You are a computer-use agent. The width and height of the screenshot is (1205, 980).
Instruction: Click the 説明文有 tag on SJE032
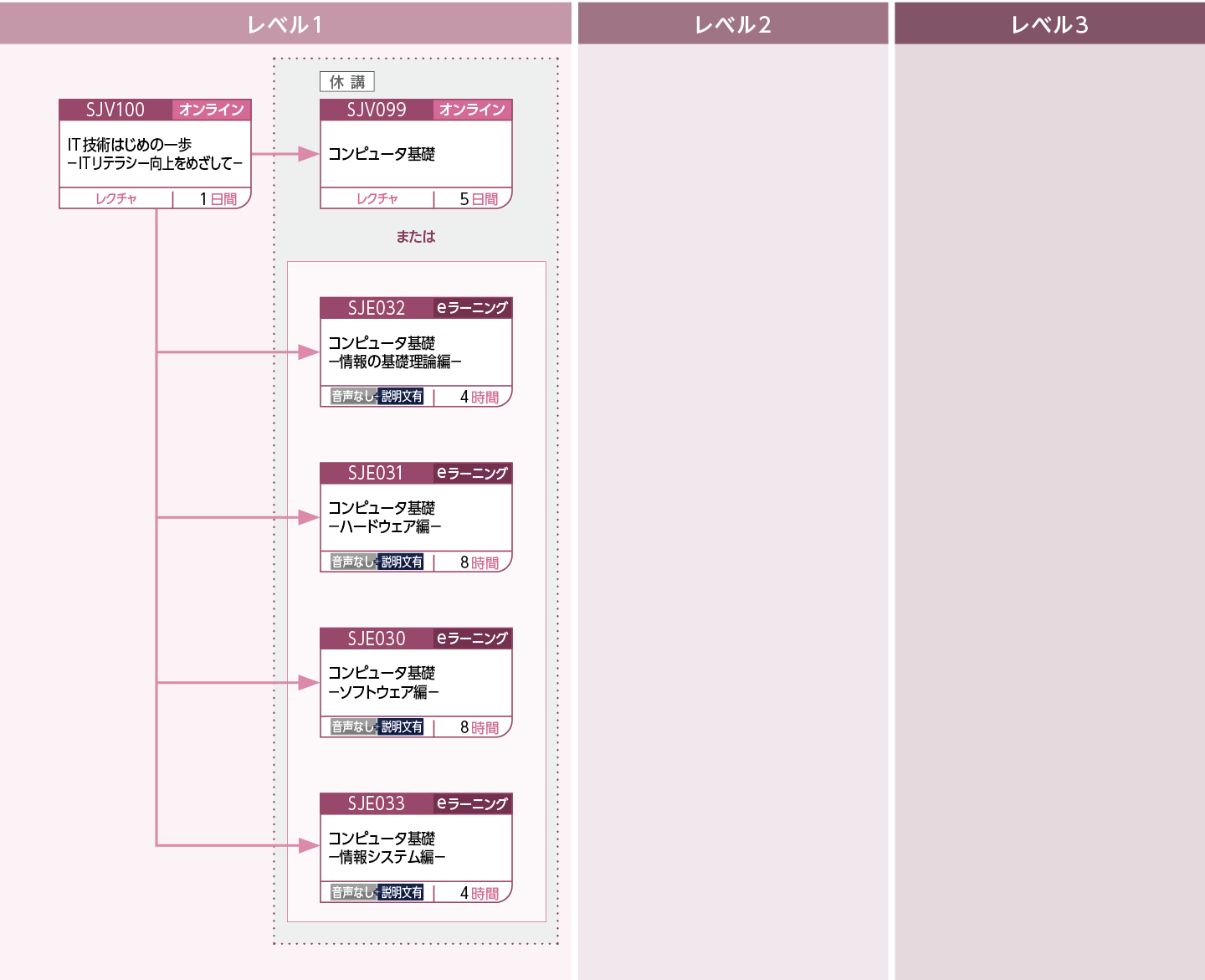[402, 397]
